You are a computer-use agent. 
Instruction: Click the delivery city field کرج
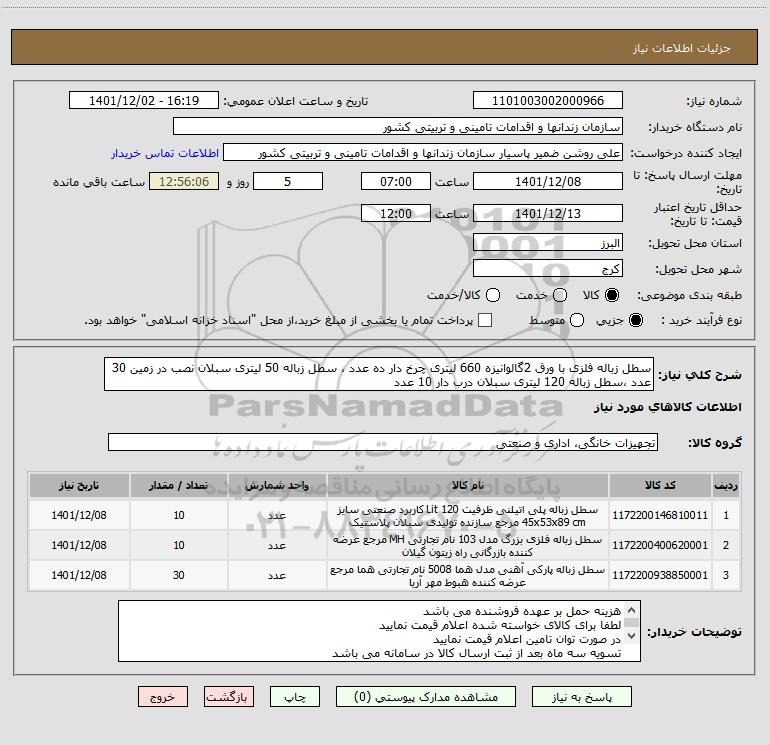click(x=548, y=269)
